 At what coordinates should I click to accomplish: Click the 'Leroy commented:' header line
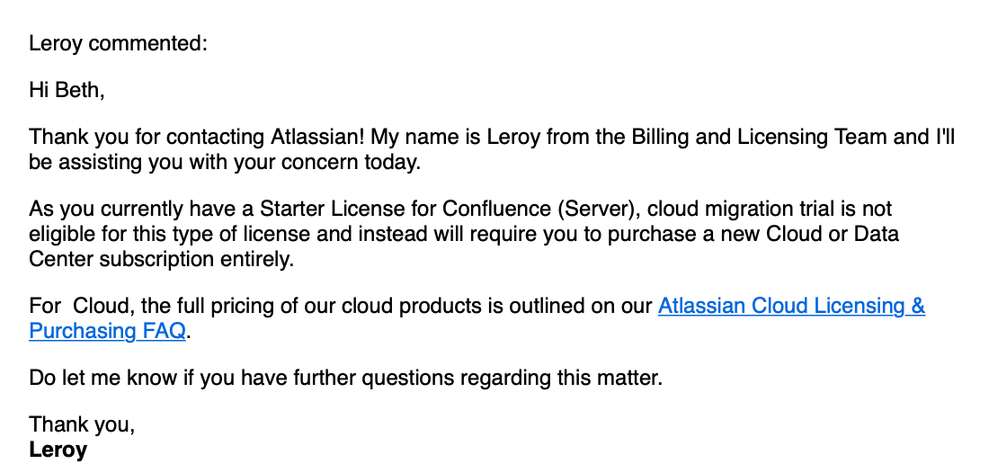point(118,44)
